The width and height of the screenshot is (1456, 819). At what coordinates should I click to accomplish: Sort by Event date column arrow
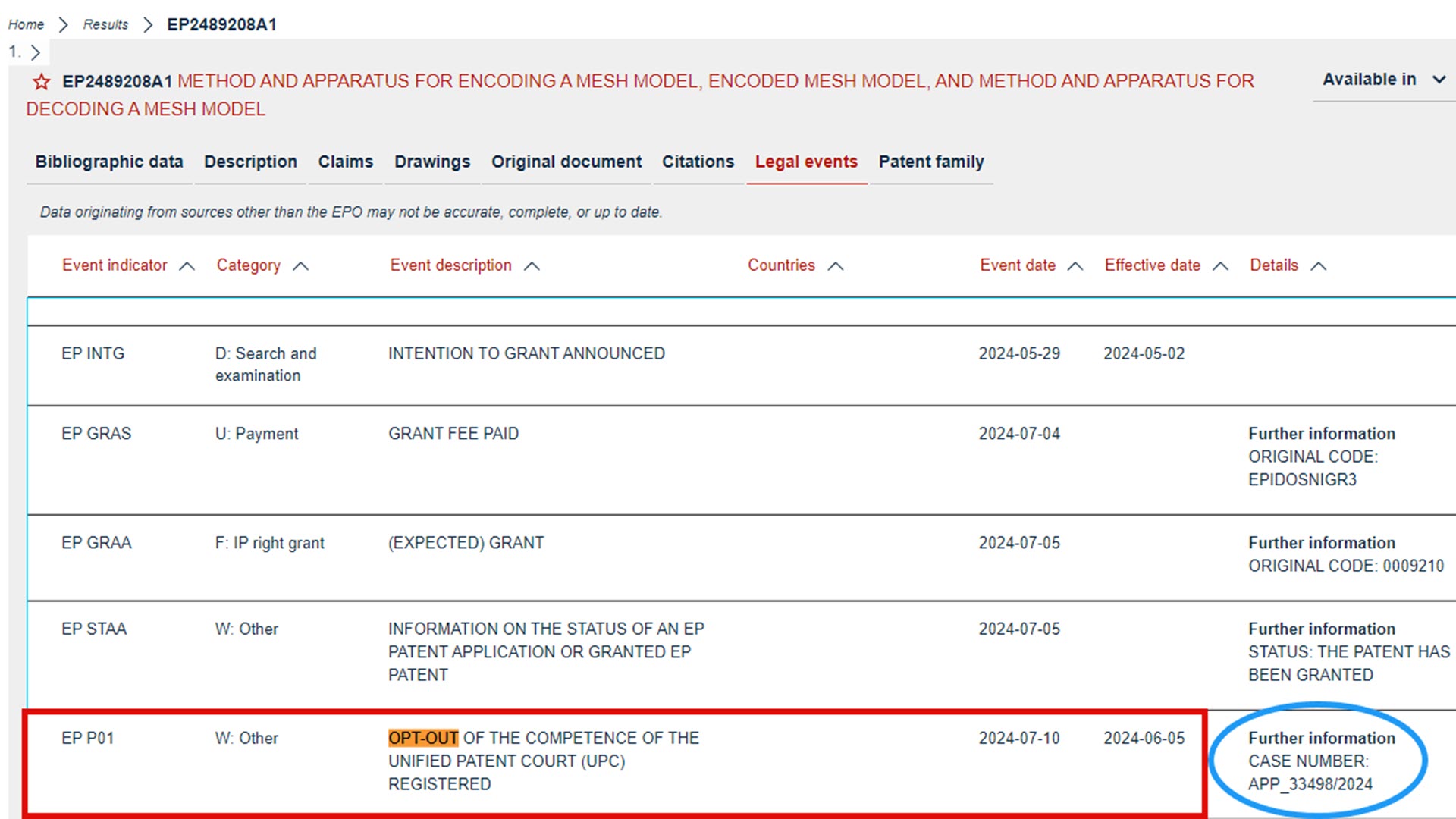[x=1075, y=266]
